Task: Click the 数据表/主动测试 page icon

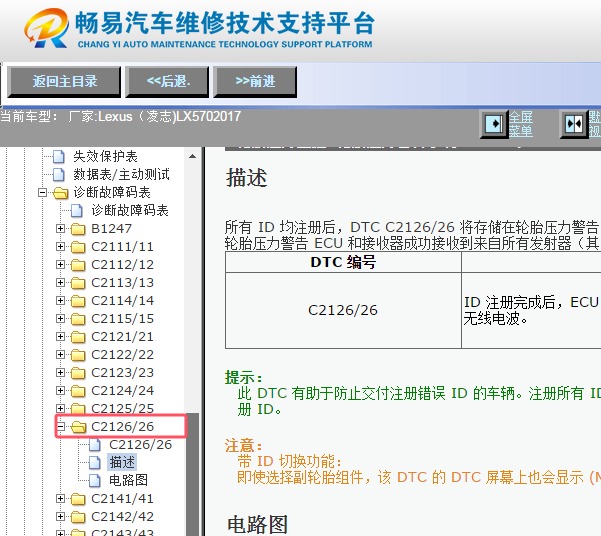Action: click(59, 174)
